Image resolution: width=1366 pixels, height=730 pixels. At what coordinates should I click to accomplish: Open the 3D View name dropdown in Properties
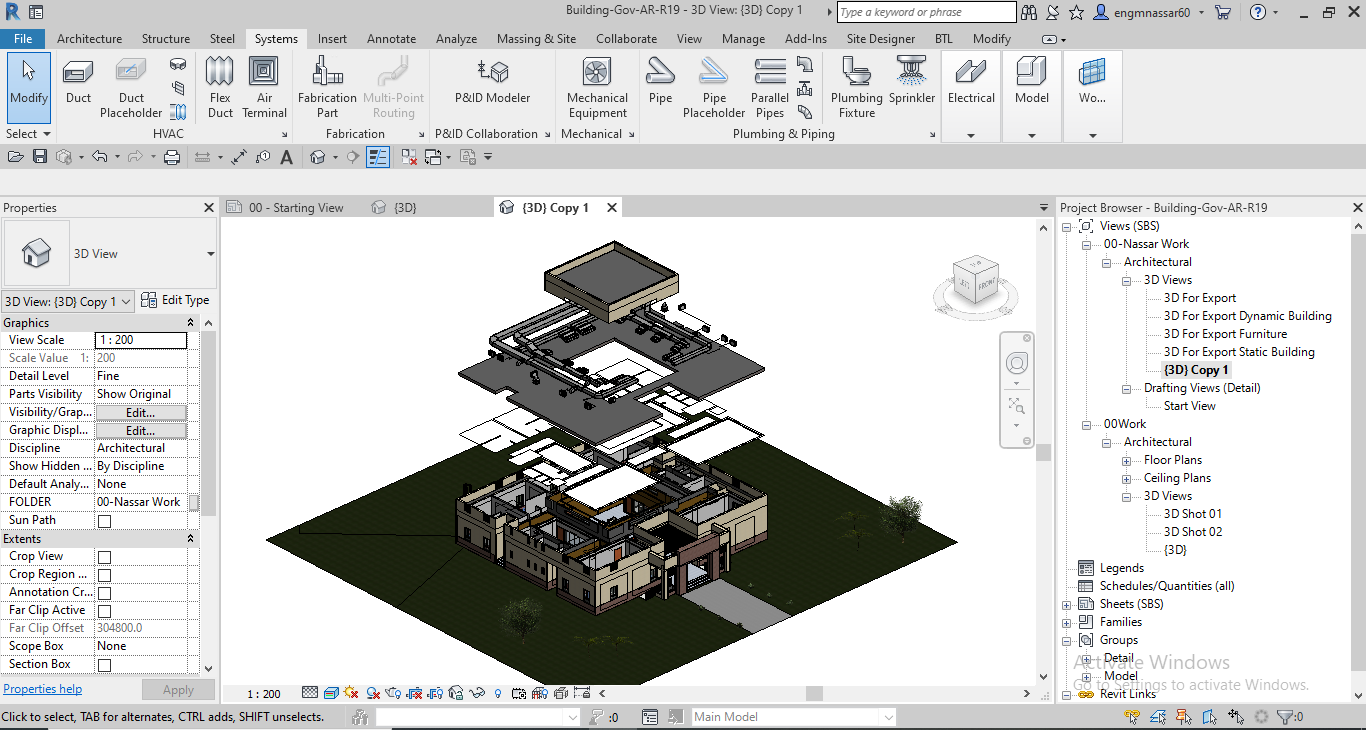click(x=128, y=300)
